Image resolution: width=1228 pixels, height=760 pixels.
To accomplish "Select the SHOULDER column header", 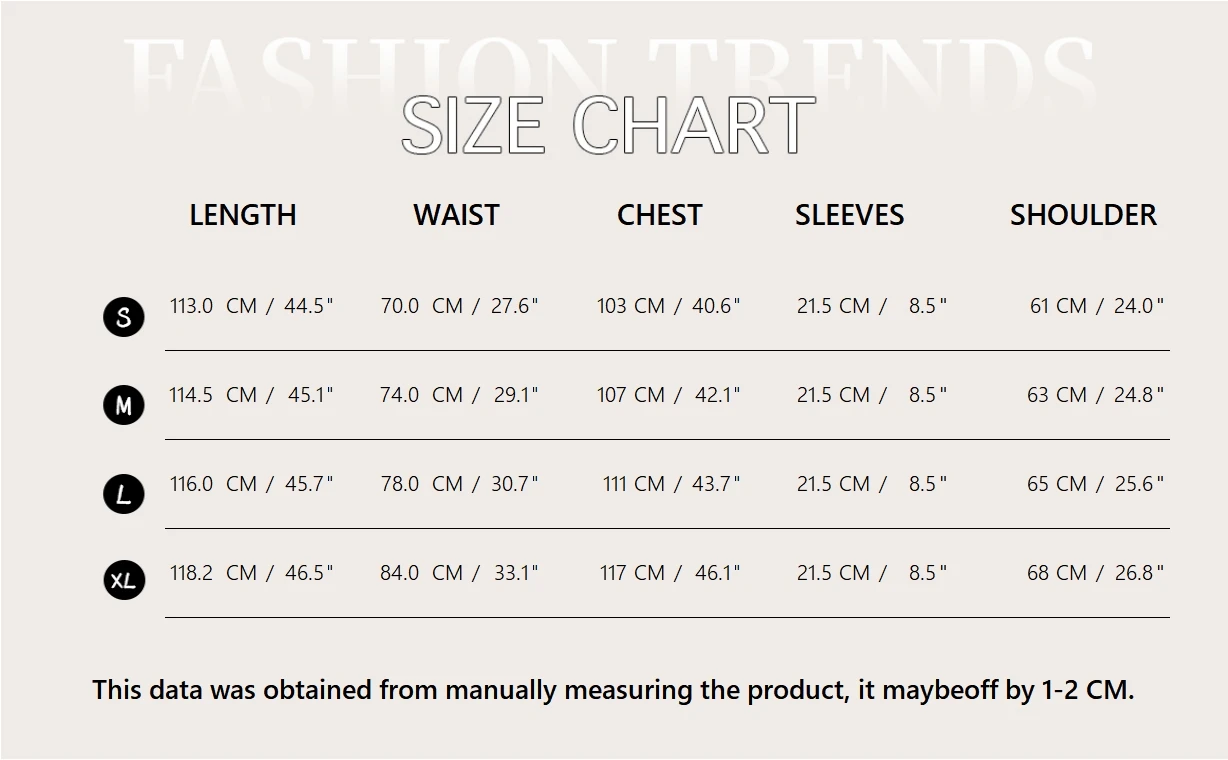I will (x=1083, y=215).
